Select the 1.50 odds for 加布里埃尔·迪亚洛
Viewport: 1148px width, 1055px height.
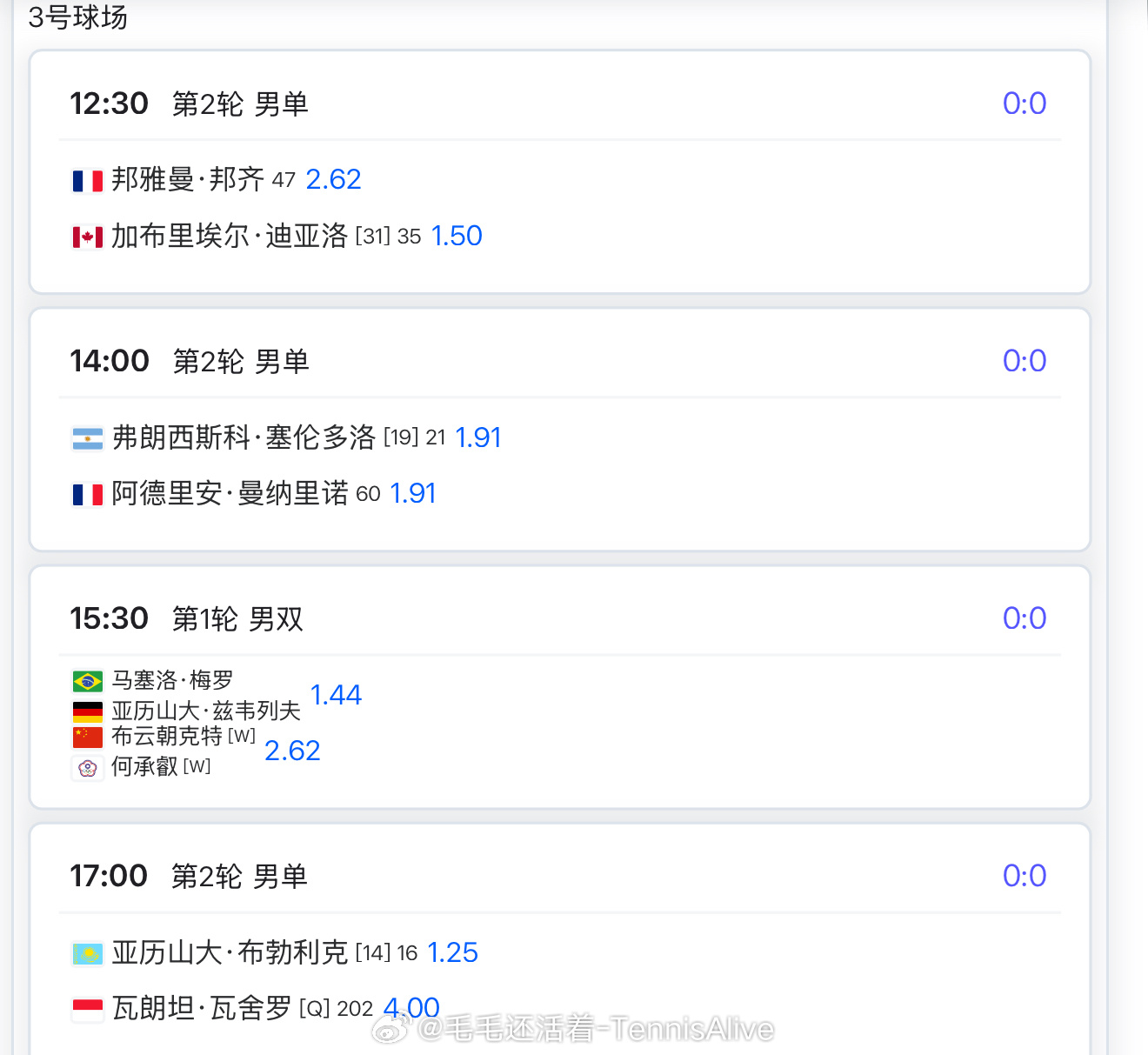click(x=457, y=236)
